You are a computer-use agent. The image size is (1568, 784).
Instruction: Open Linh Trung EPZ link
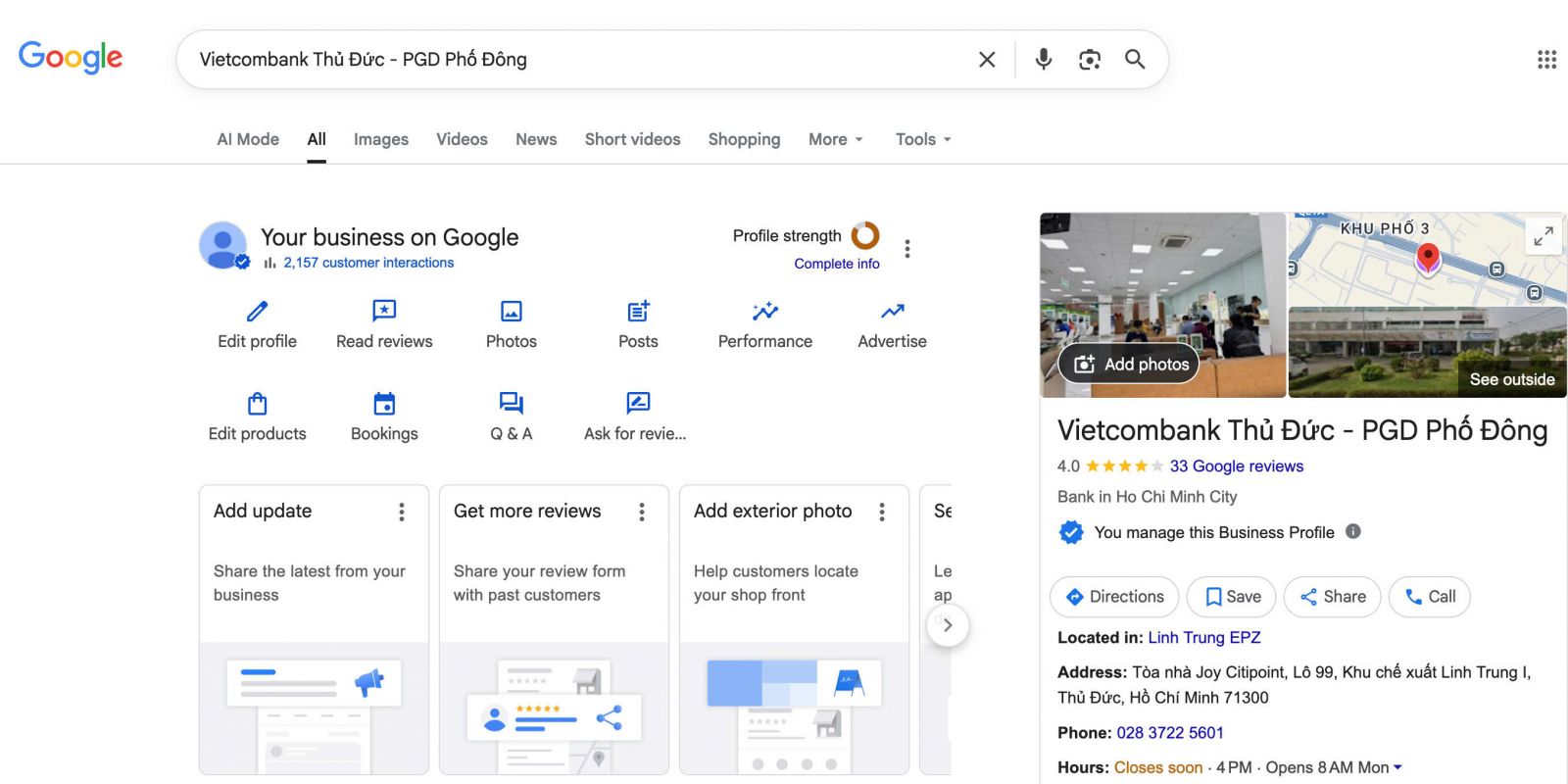[1204, 638]
